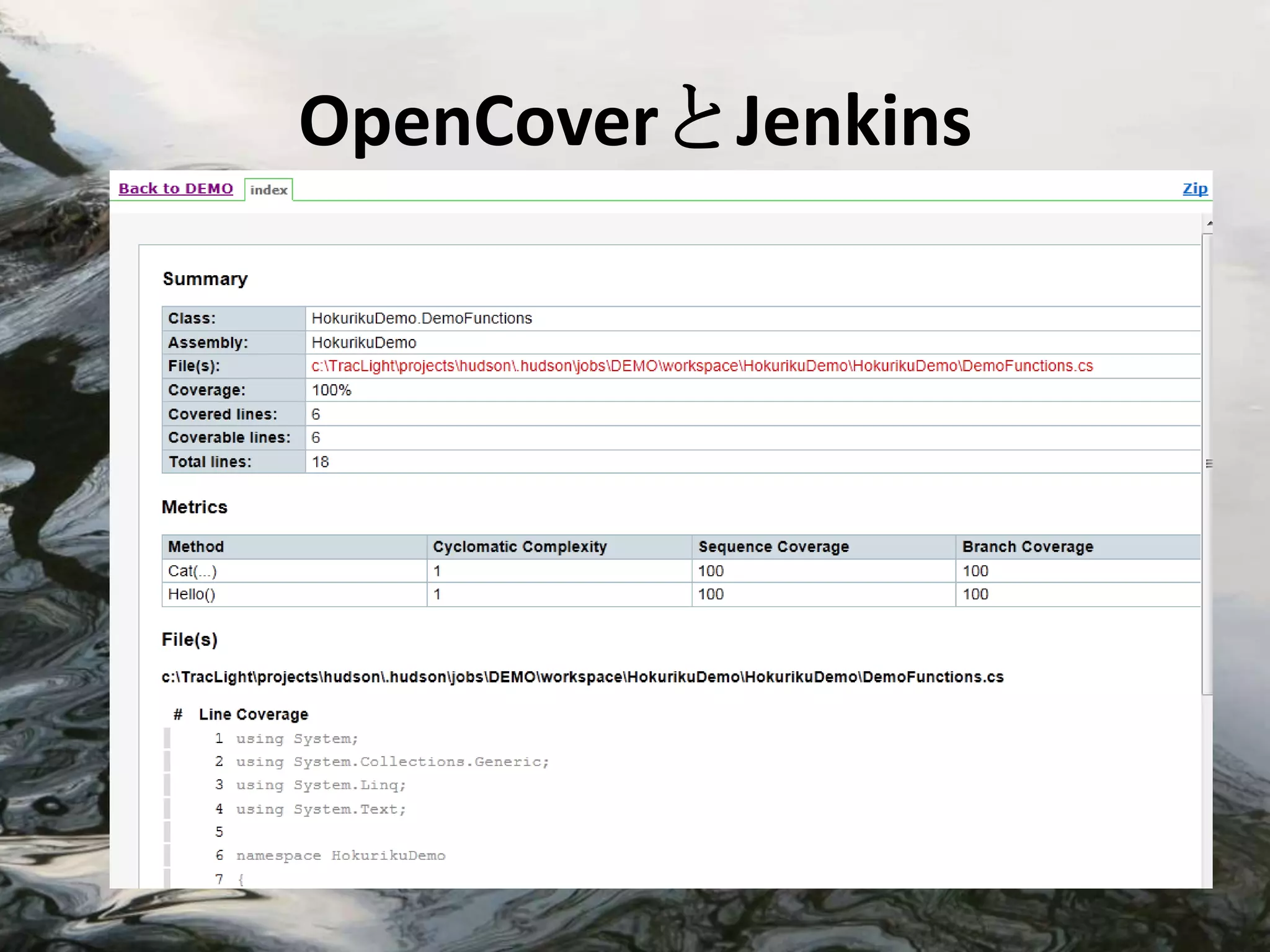1270x952 pixels.
Task: Download the Zip link
Action: [1195, 188]
